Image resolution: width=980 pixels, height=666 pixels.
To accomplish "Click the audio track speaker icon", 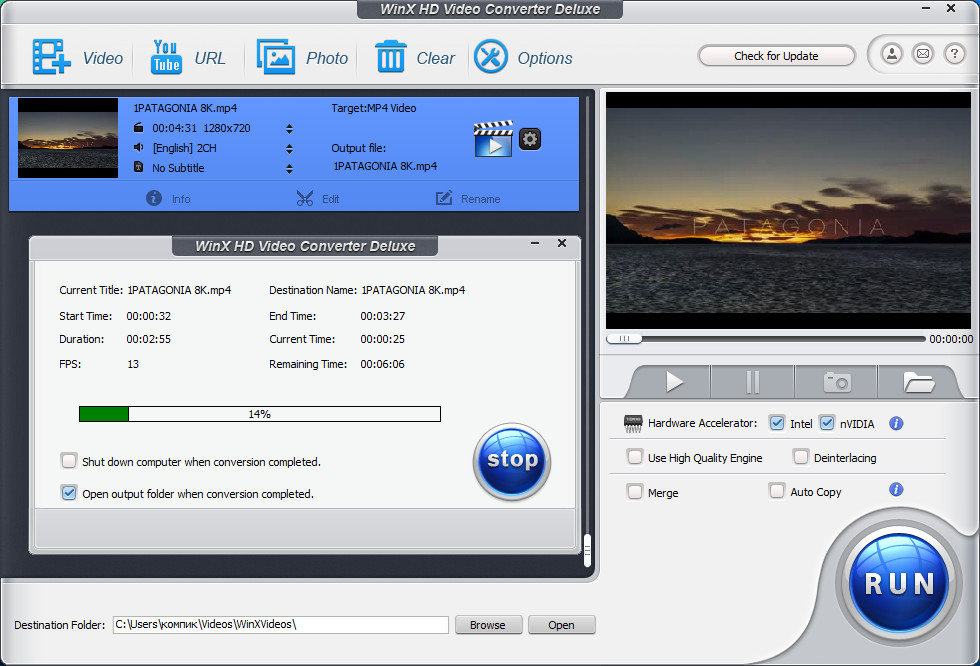I will pos(139,147).
